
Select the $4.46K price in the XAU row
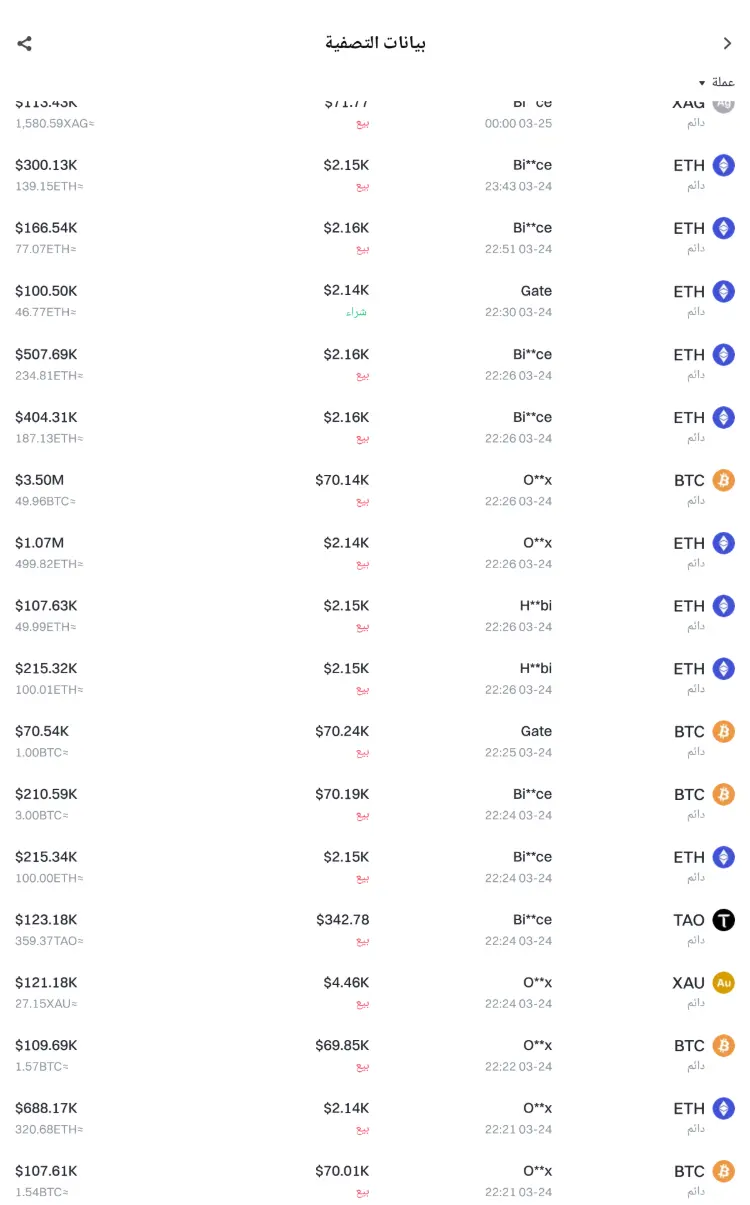[346, 983]
